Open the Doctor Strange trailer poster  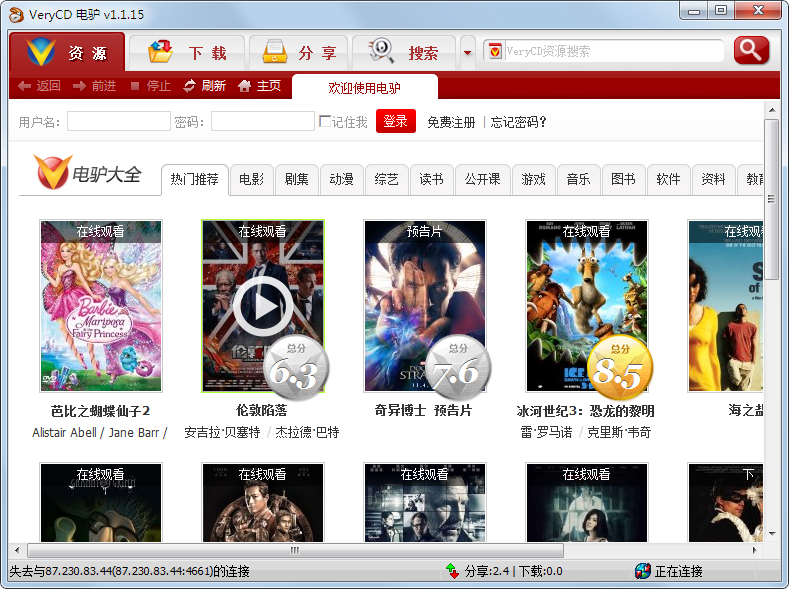point(425,306)
